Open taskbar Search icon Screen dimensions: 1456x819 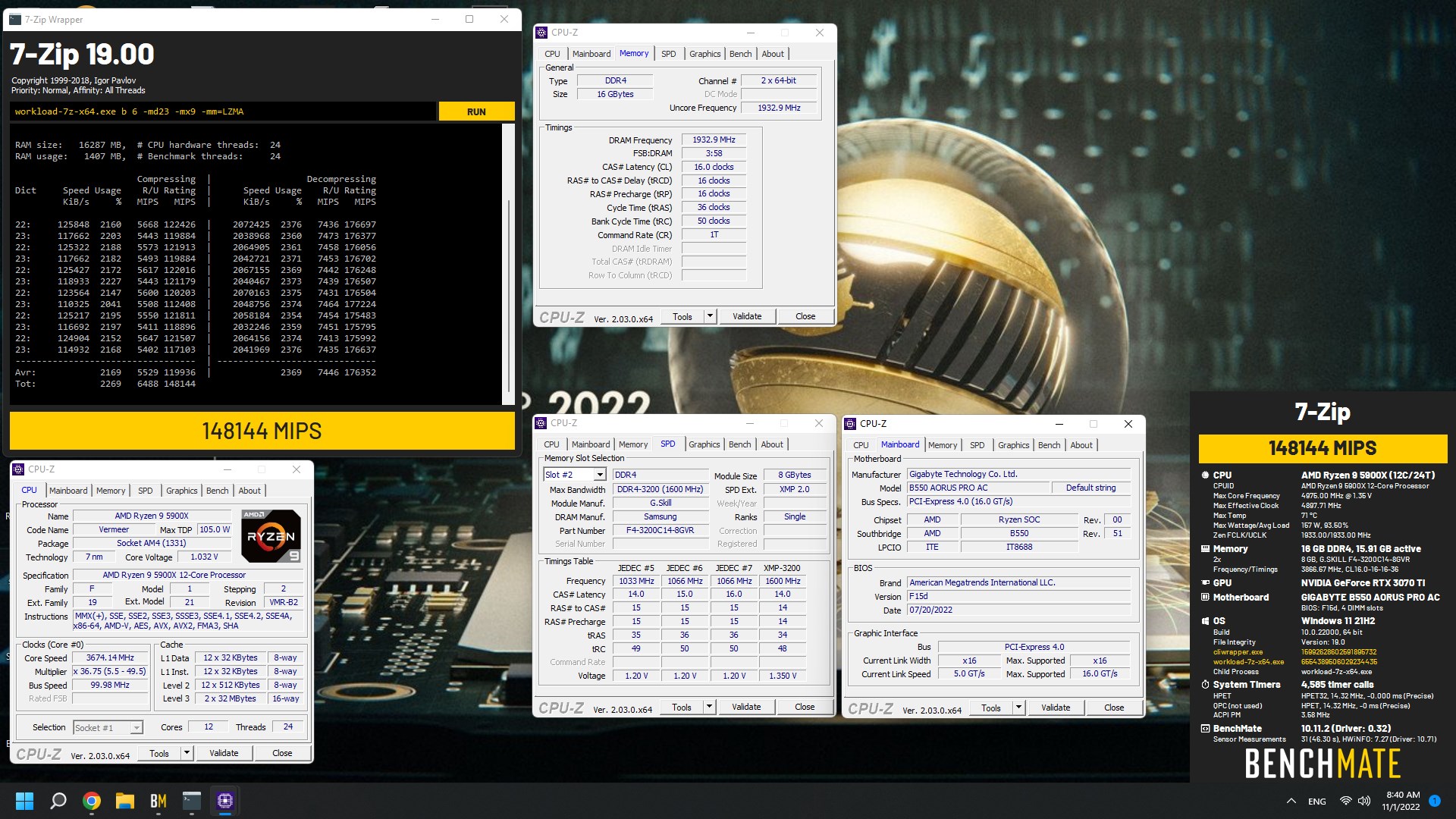point(58,801)
